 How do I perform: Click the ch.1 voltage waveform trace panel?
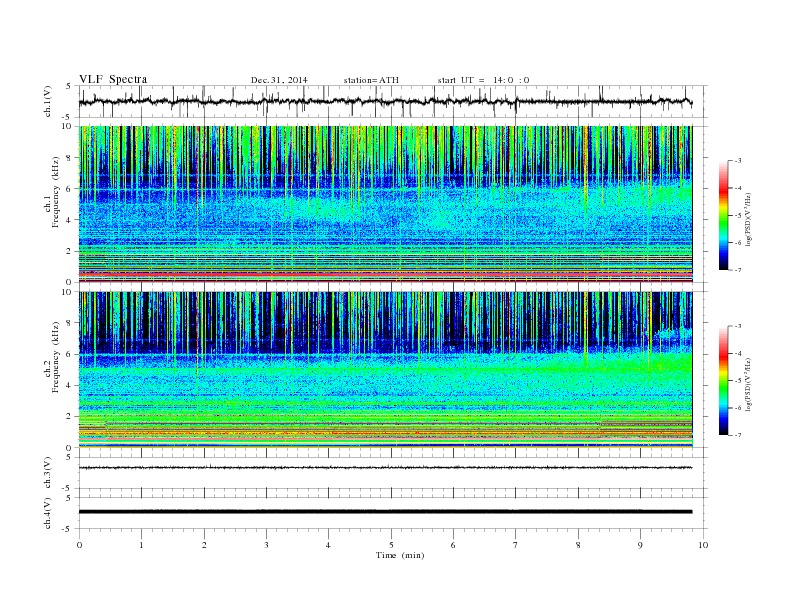tap(392, 101)
